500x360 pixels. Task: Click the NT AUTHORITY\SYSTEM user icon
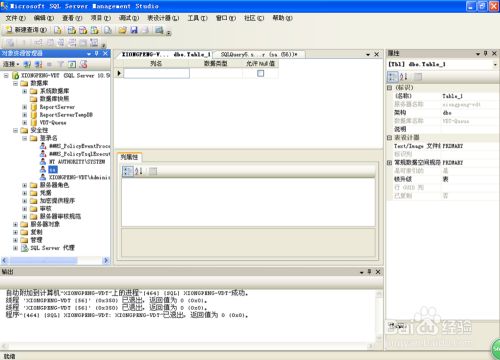[43, 162]
